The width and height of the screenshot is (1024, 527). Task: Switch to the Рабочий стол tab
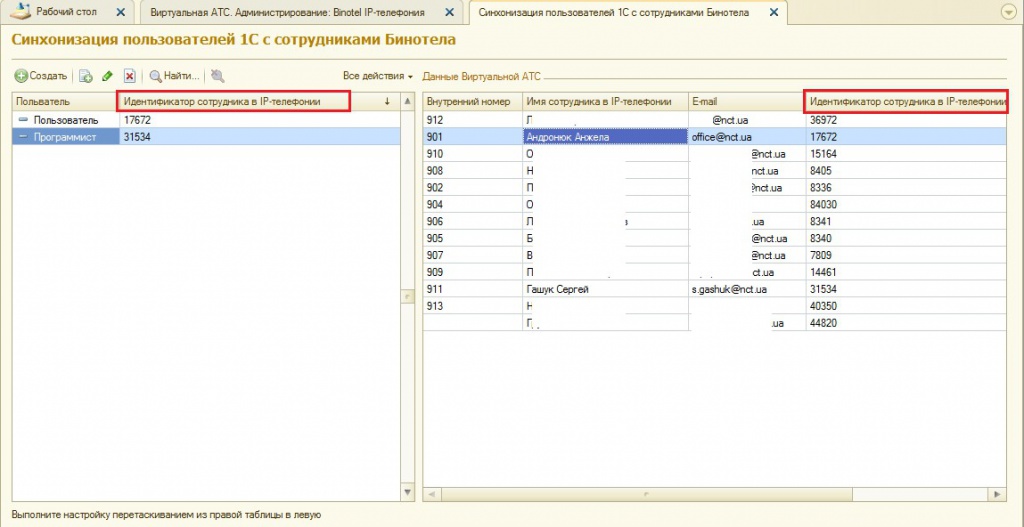67,12
